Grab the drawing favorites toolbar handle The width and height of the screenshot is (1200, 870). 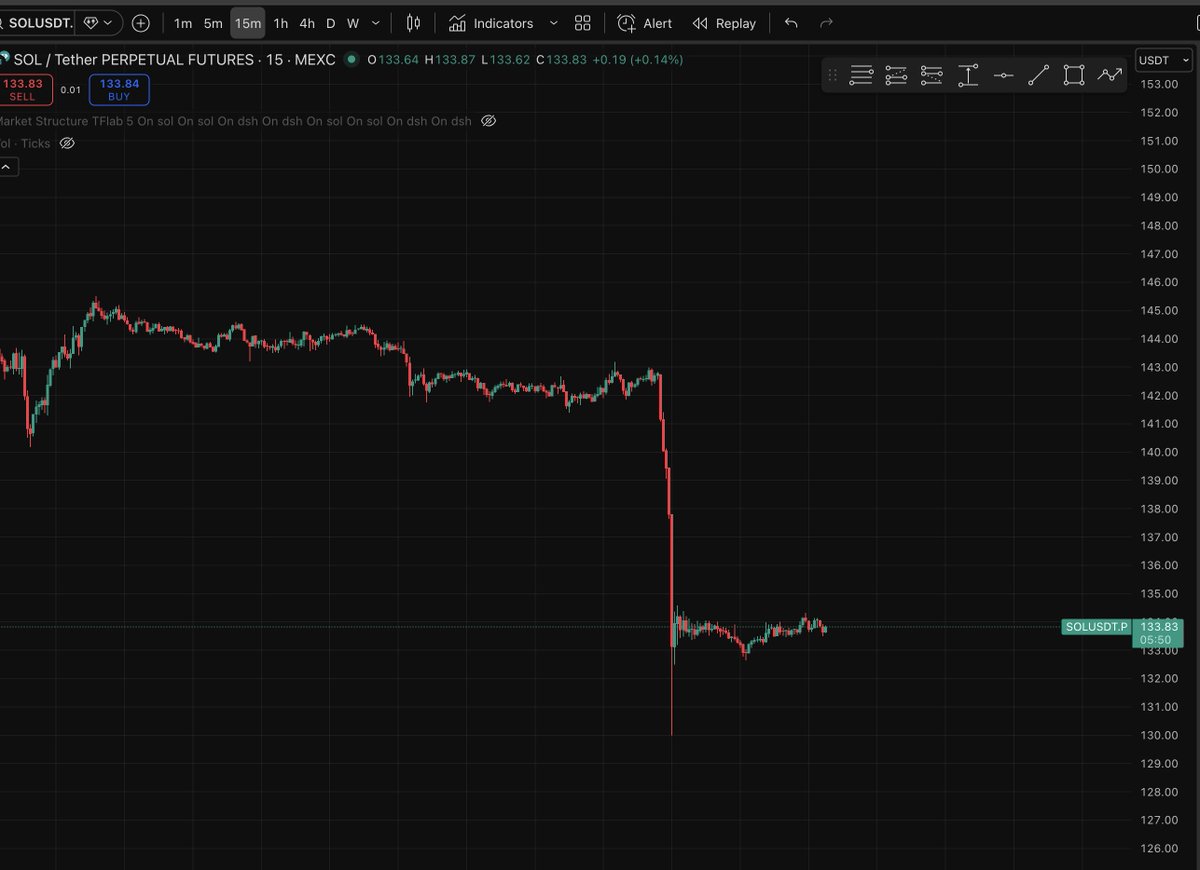[832, 75]
